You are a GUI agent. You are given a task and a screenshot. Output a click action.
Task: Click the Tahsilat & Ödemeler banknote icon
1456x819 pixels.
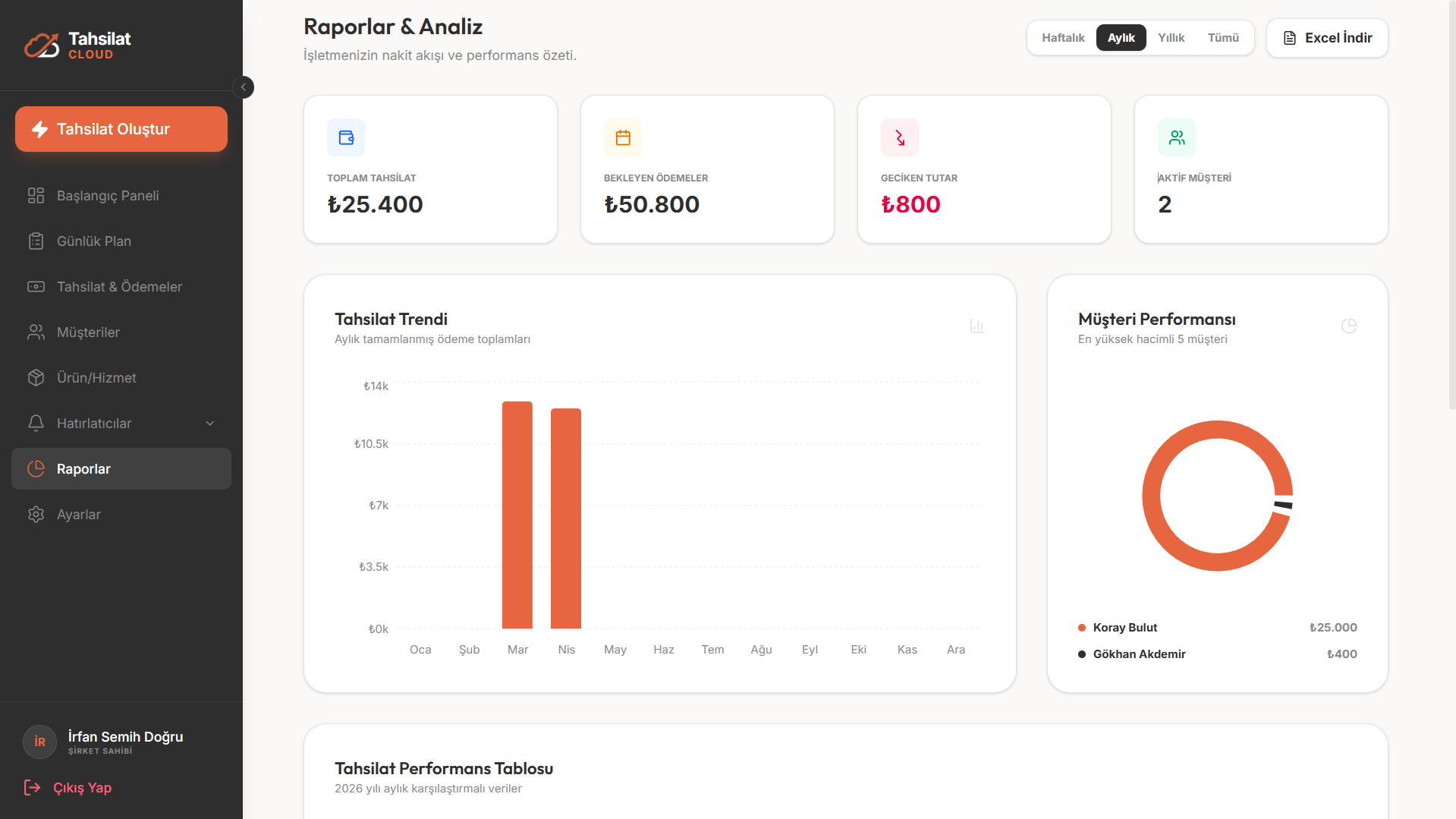click(36, 287)
